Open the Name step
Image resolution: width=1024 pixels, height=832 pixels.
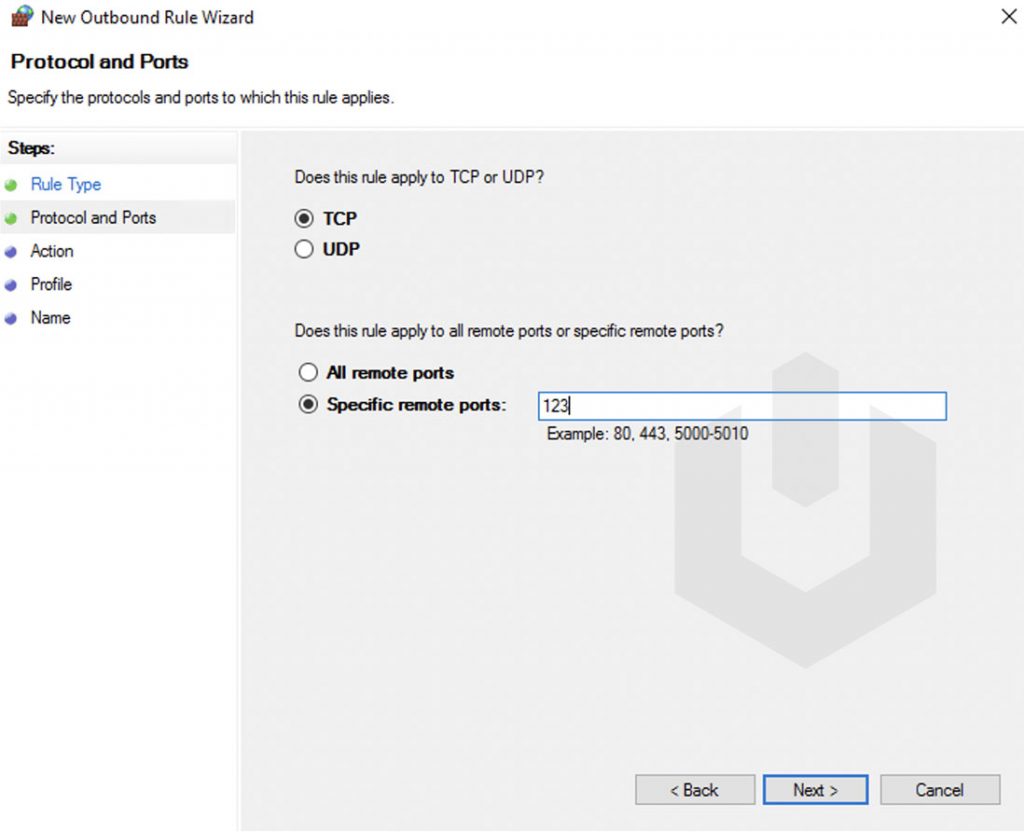[50, 317]
